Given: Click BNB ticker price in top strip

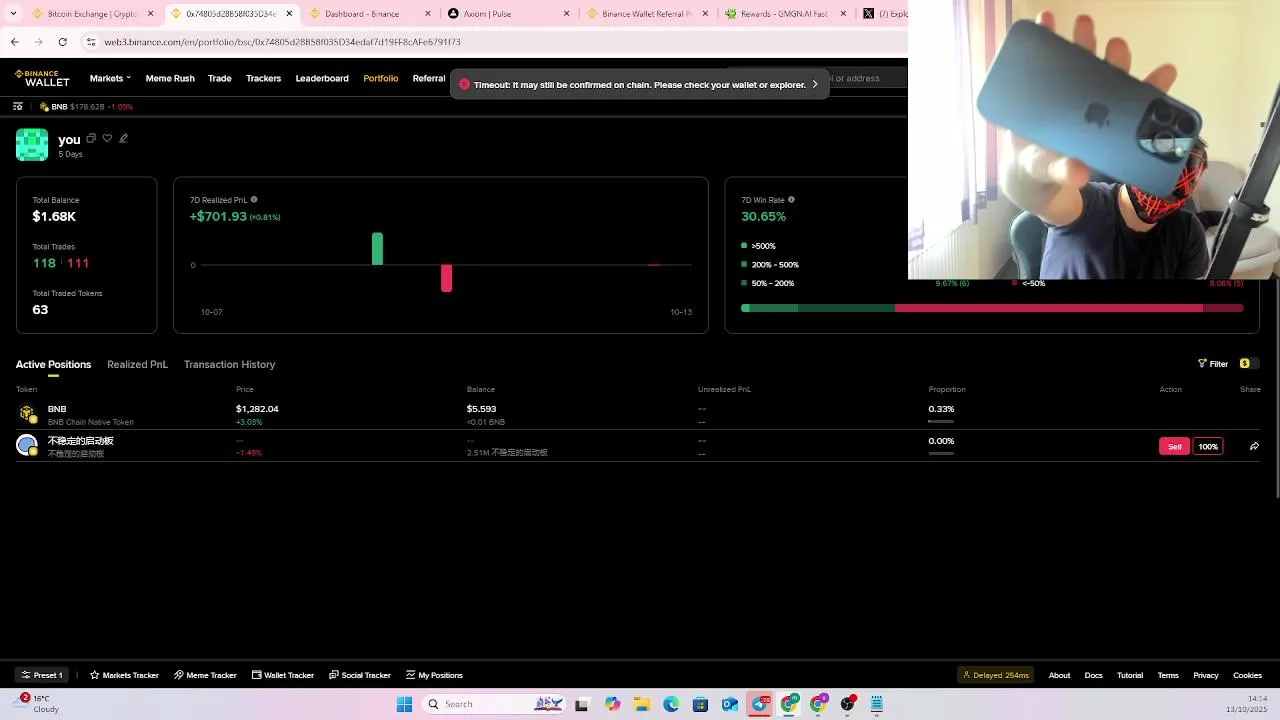Looking at the screenshot, I should (x=87, y=106).
